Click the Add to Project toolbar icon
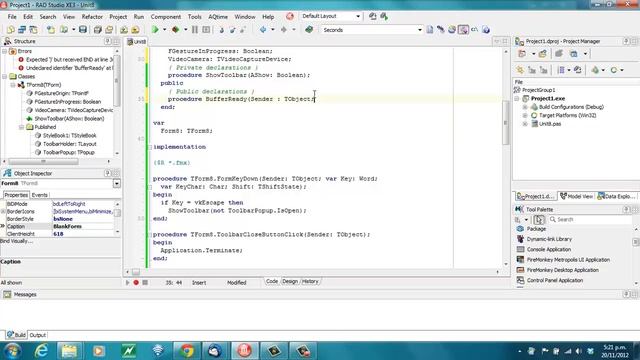The width and height of the screenshot is (640, 360). [x=124, y=29]
